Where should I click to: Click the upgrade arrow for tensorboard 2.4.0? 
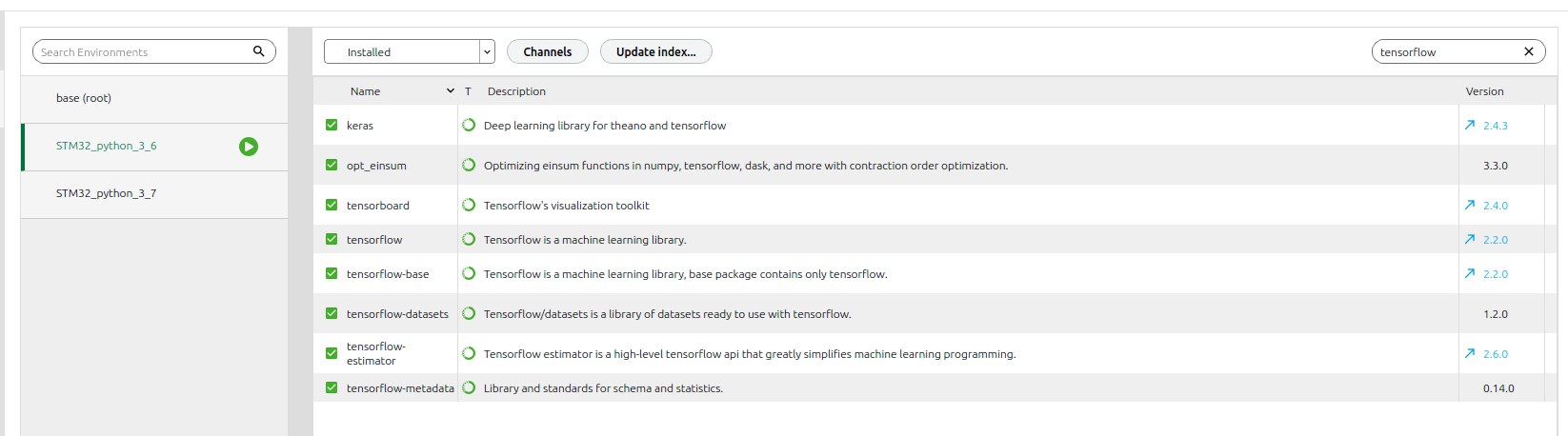pos(1470,205)
